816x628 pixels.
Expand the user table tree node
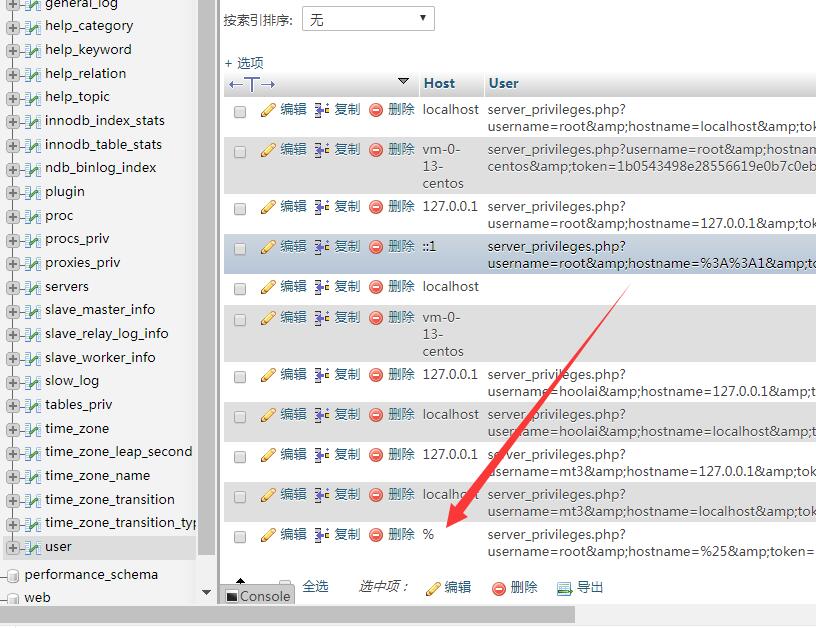[13, 547]
